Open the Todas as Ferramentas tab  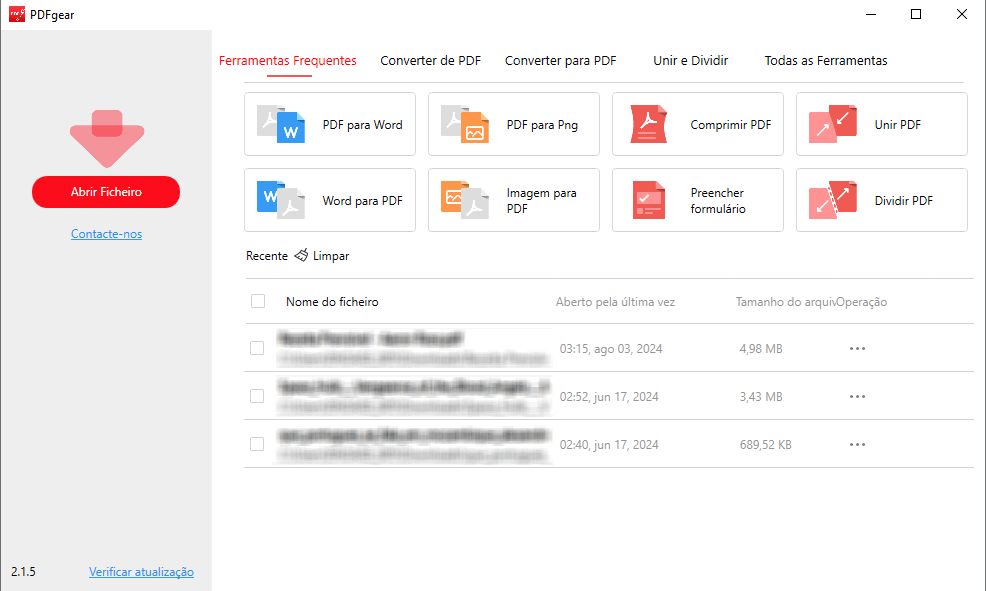(x=826, y=60)
